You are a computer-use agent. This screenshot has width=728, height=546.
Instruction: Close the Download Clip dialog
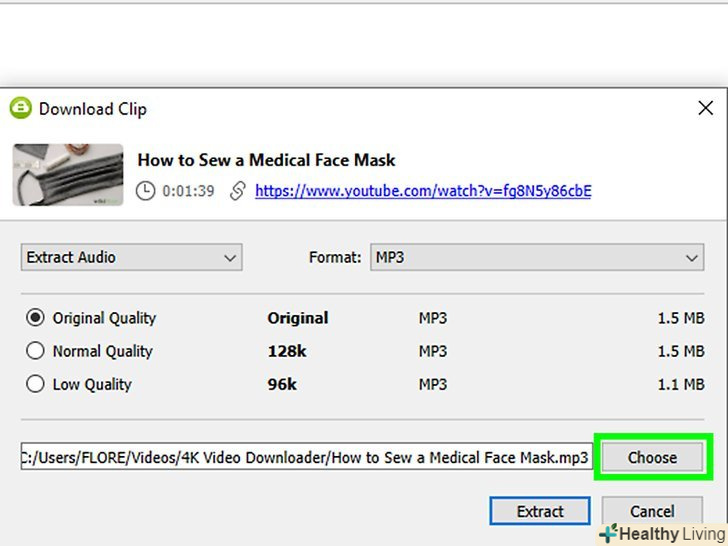pyautogui.click(x=705, y=108)
